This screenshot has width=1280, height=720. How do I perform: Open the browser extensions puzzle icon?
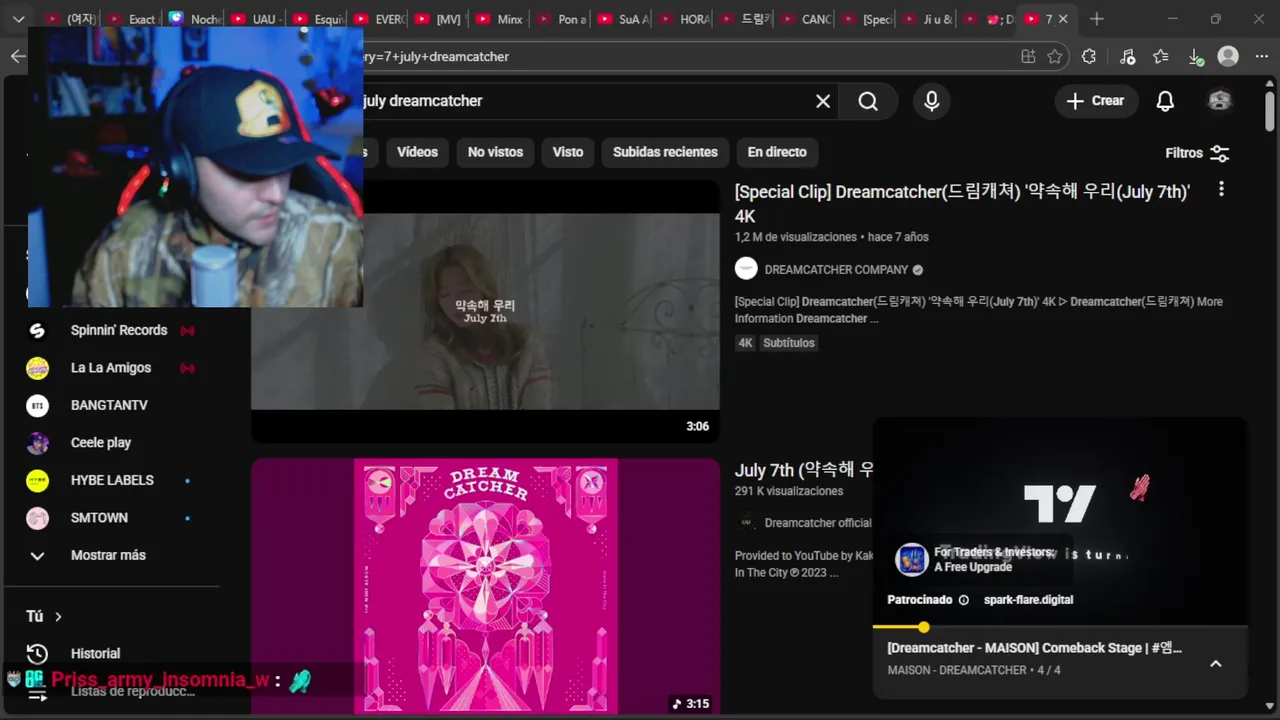point(1089,57)
